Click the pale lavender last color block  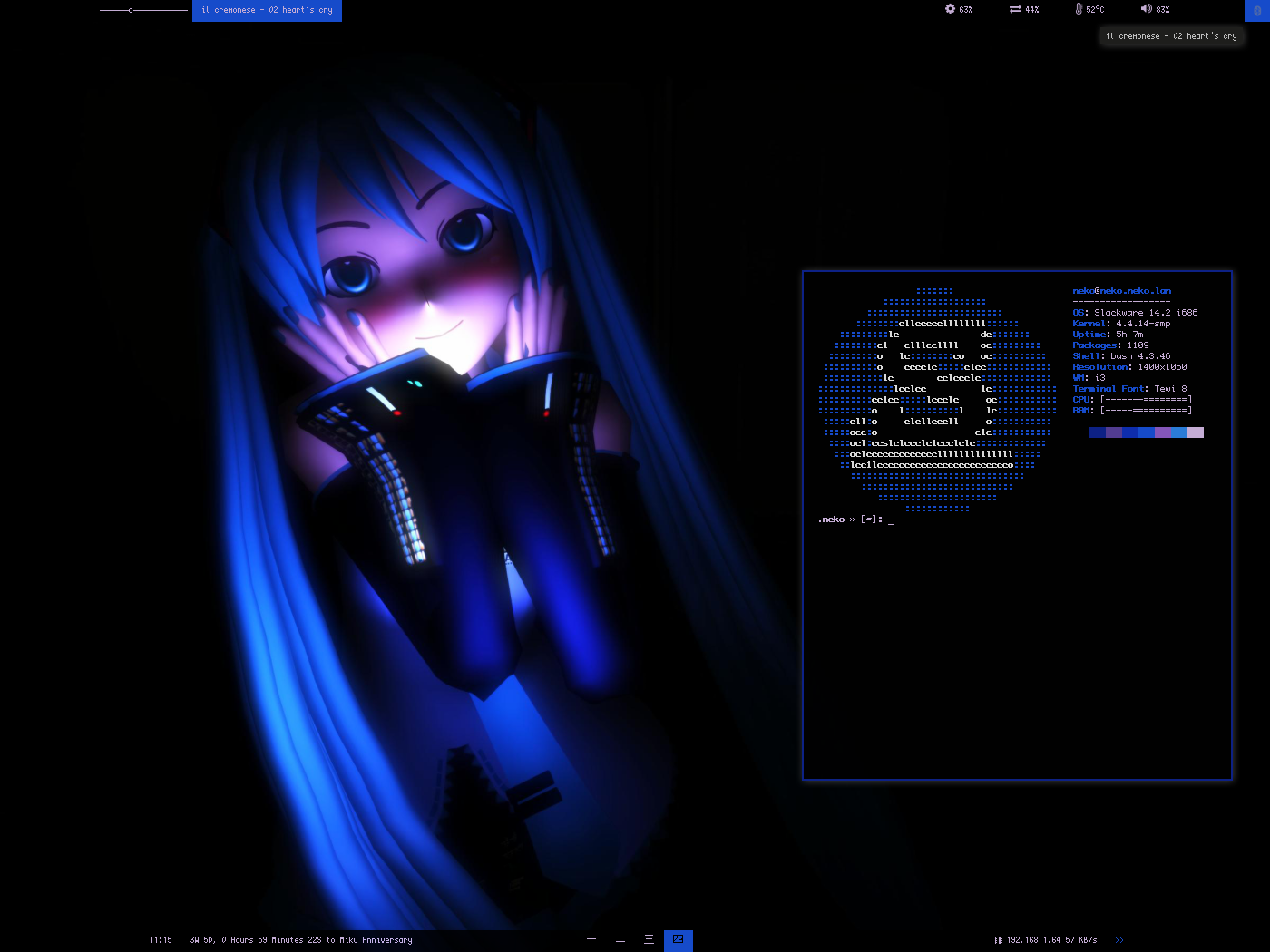(1196, 432)
